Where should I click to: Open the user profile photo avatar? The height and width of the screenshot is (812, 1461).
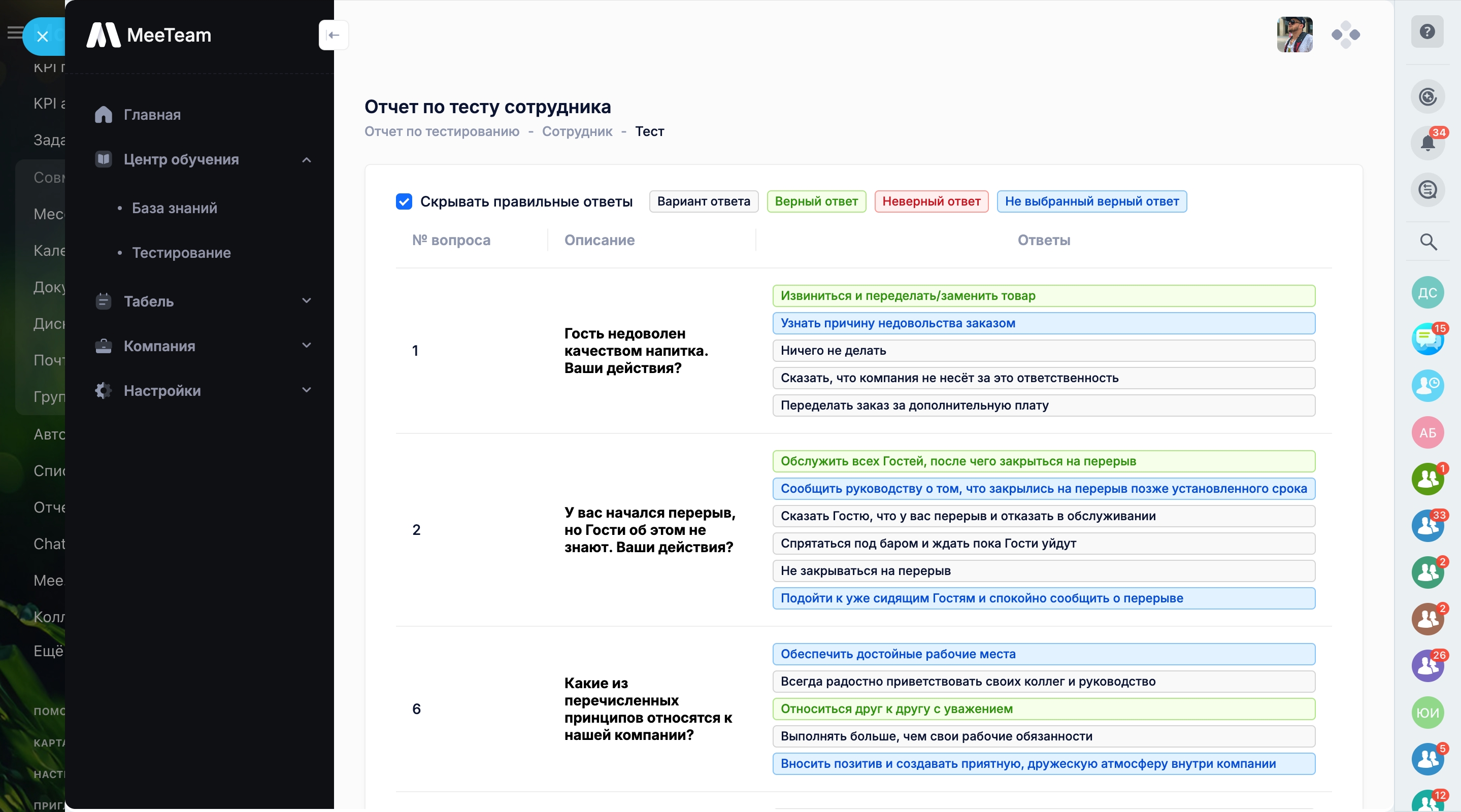point(1294,35)
